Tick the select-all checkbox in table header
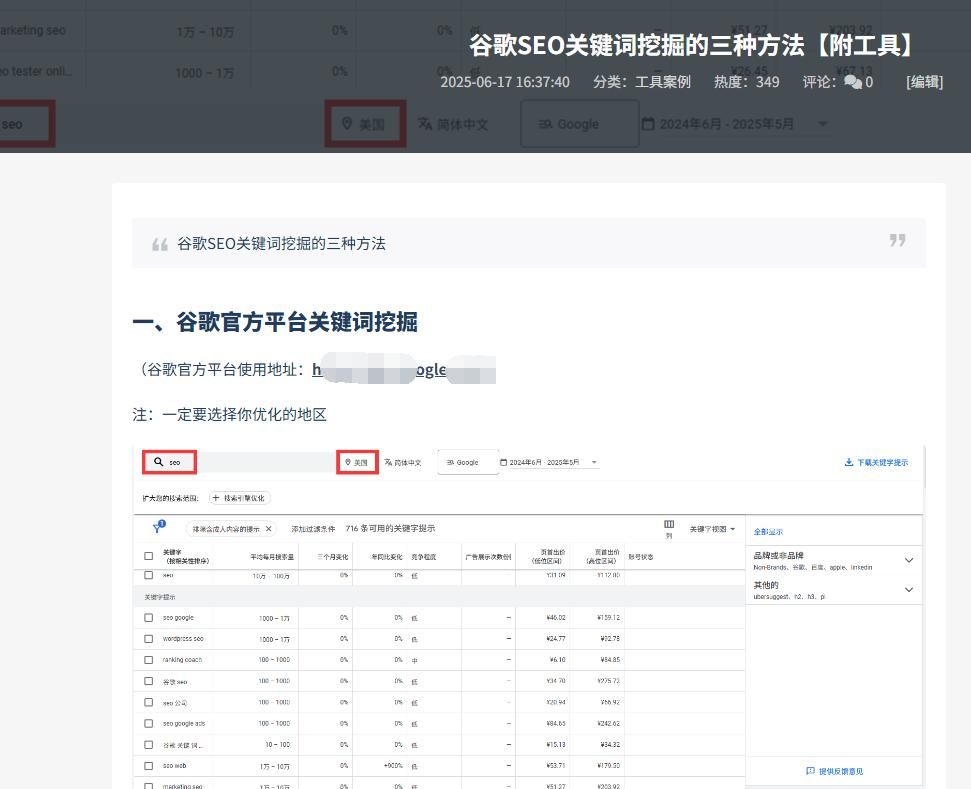The height and width of the screenshot is (789, 971). 149,556
